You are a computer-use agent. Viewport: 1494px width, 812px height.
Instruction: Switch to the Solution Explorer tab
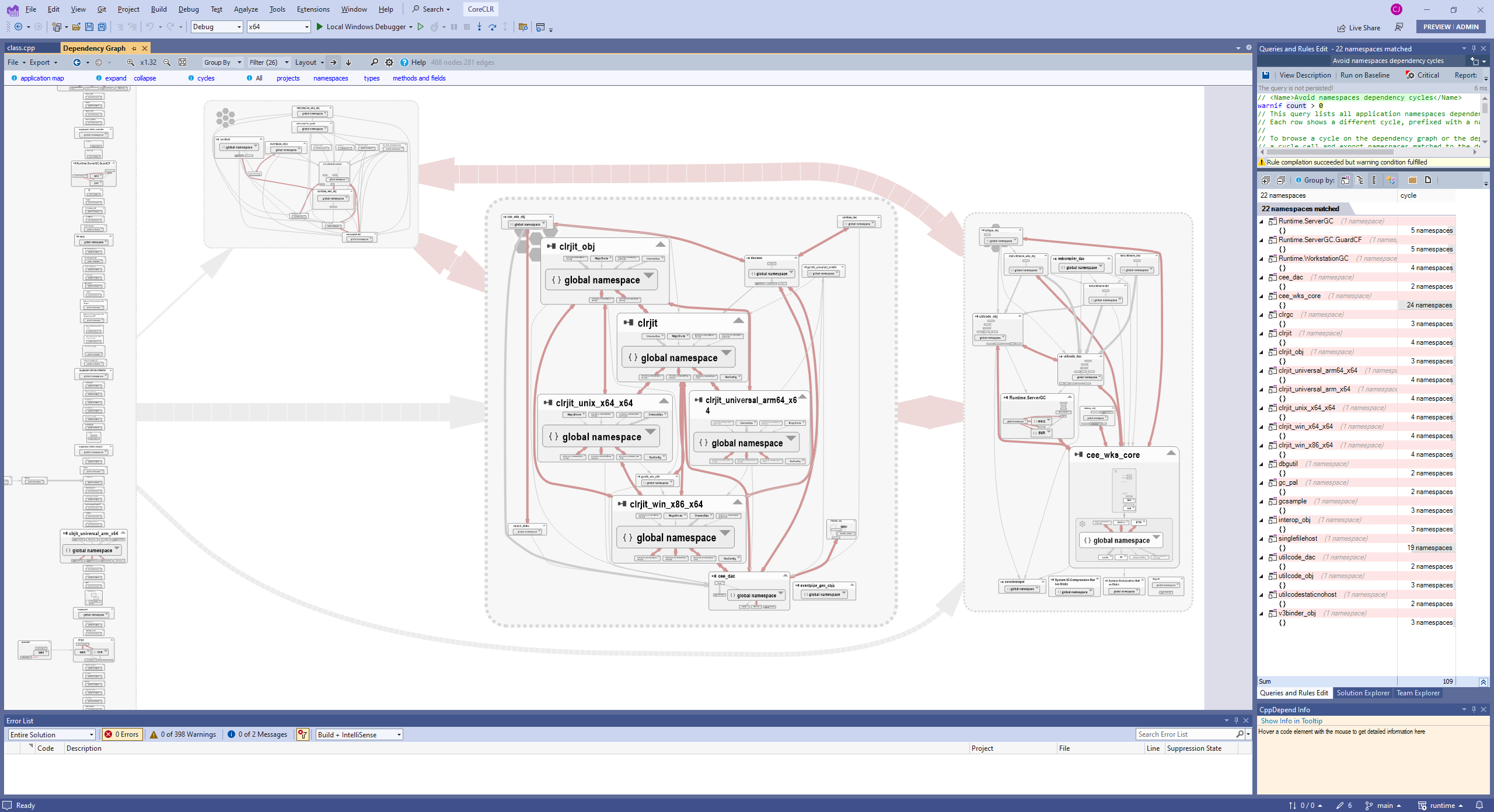click(1363, 693)
